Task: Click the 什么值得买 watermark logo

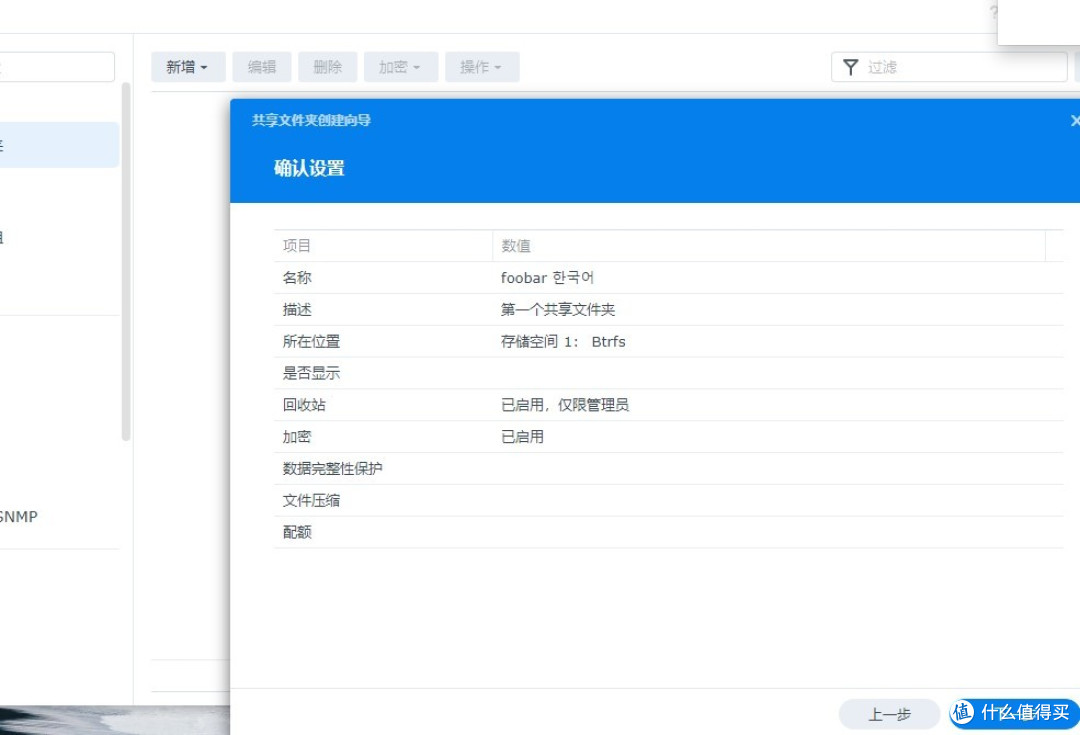Action: [1012, 713]
